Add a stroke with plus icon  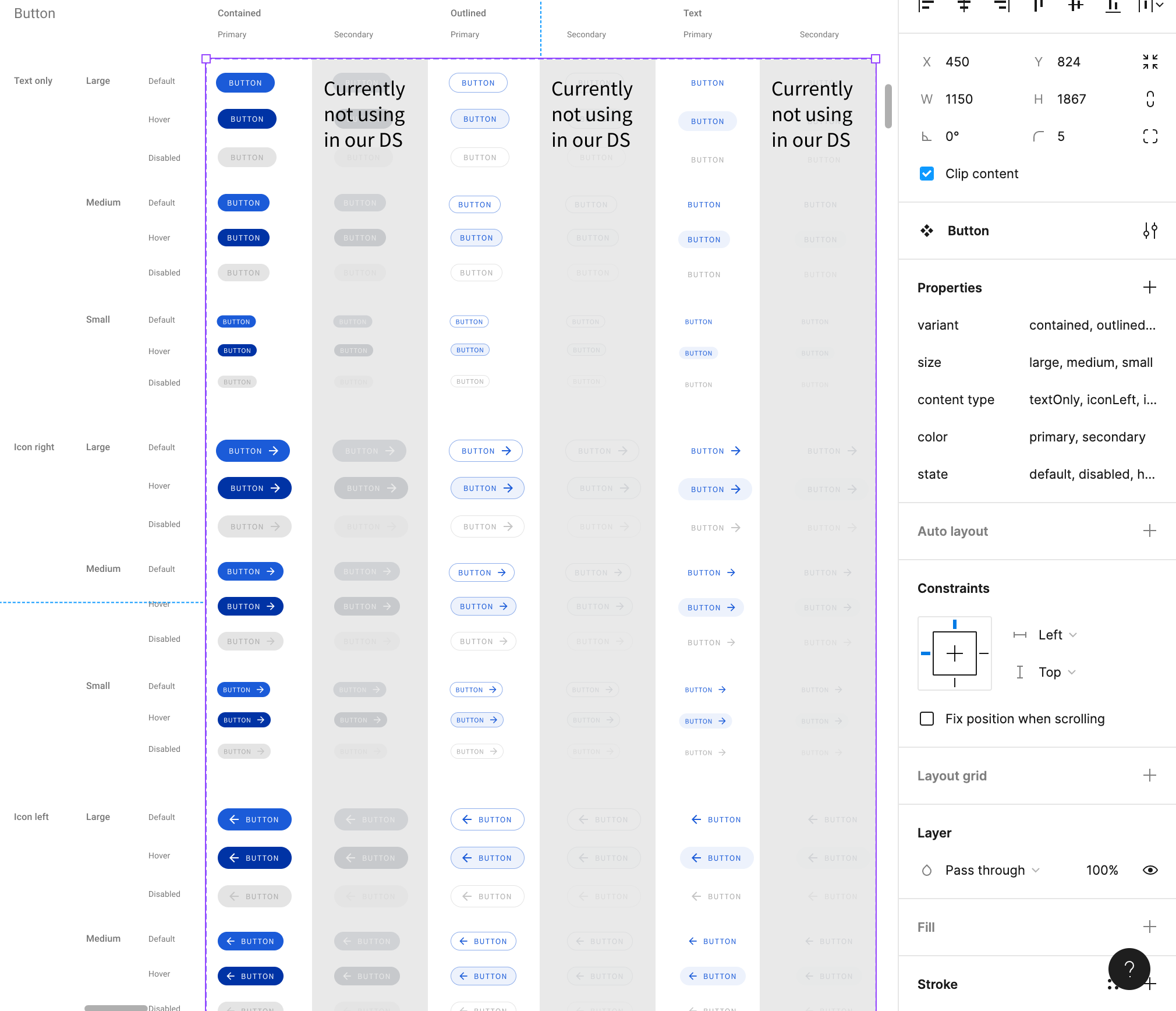pos(1151,984)
